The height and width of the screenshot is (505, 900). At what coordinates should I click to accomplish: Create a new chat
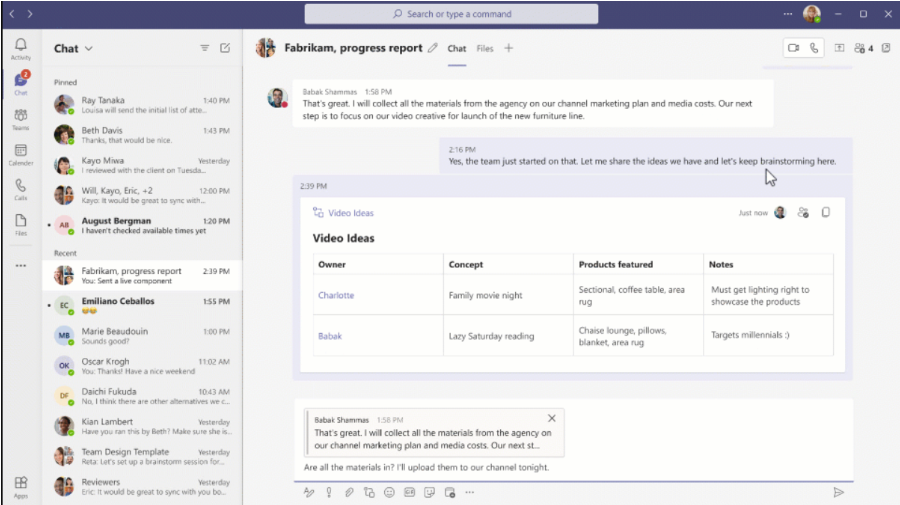(x=225, y=48)
